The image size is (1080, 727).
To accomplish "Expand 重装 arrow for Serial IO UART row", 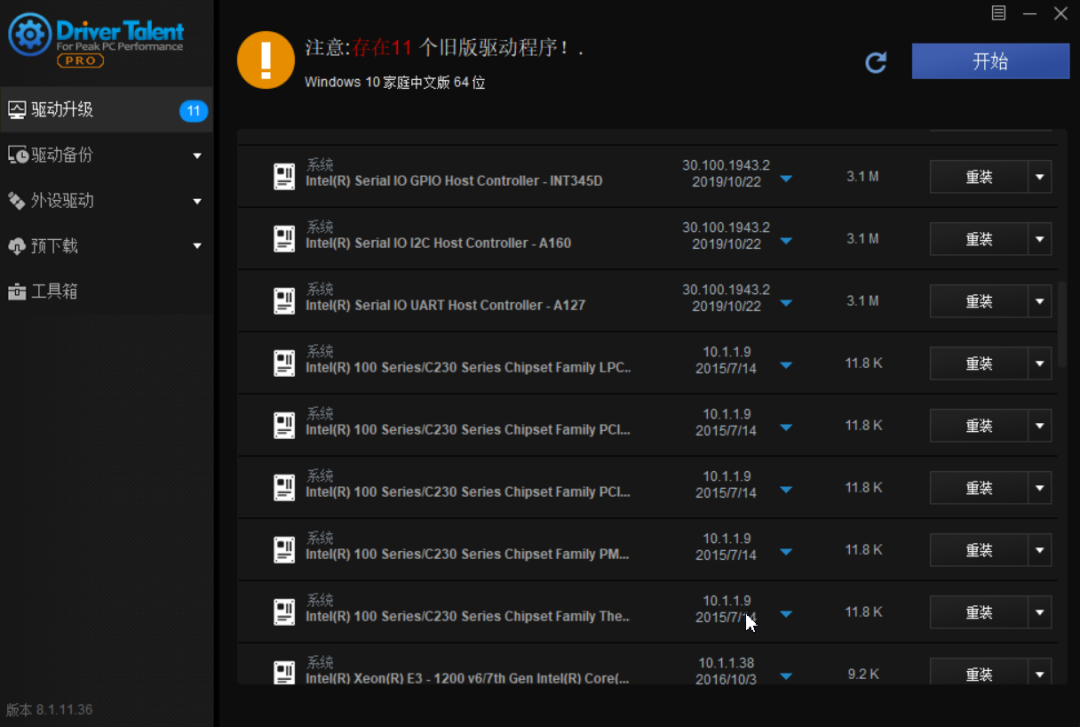I will coord(1039,301).
